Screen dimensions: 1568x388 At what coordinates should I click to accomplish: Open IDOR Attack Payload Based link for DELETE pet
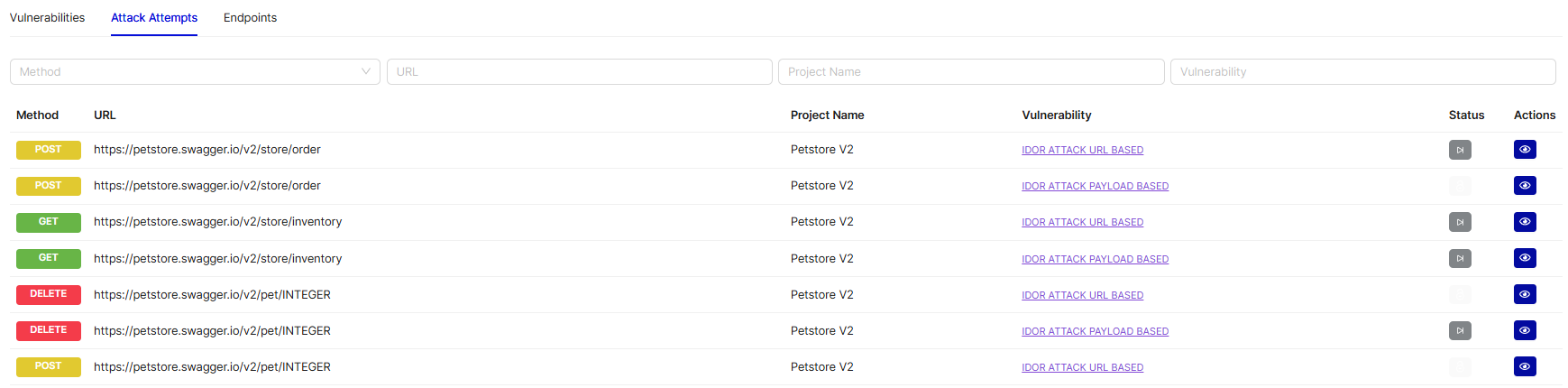click(x=1095, y=332)
